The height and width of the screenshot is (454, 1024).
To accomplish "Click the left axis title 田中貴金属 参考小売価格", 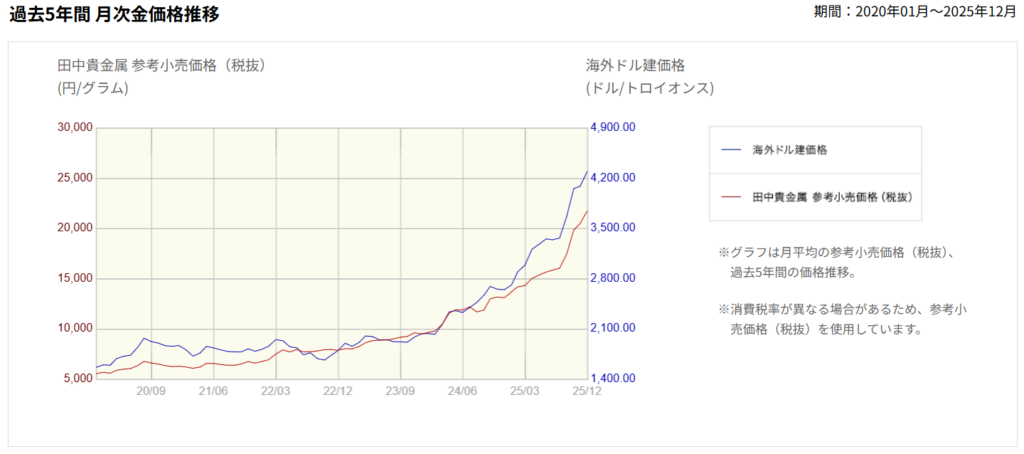I will (160, 66).
